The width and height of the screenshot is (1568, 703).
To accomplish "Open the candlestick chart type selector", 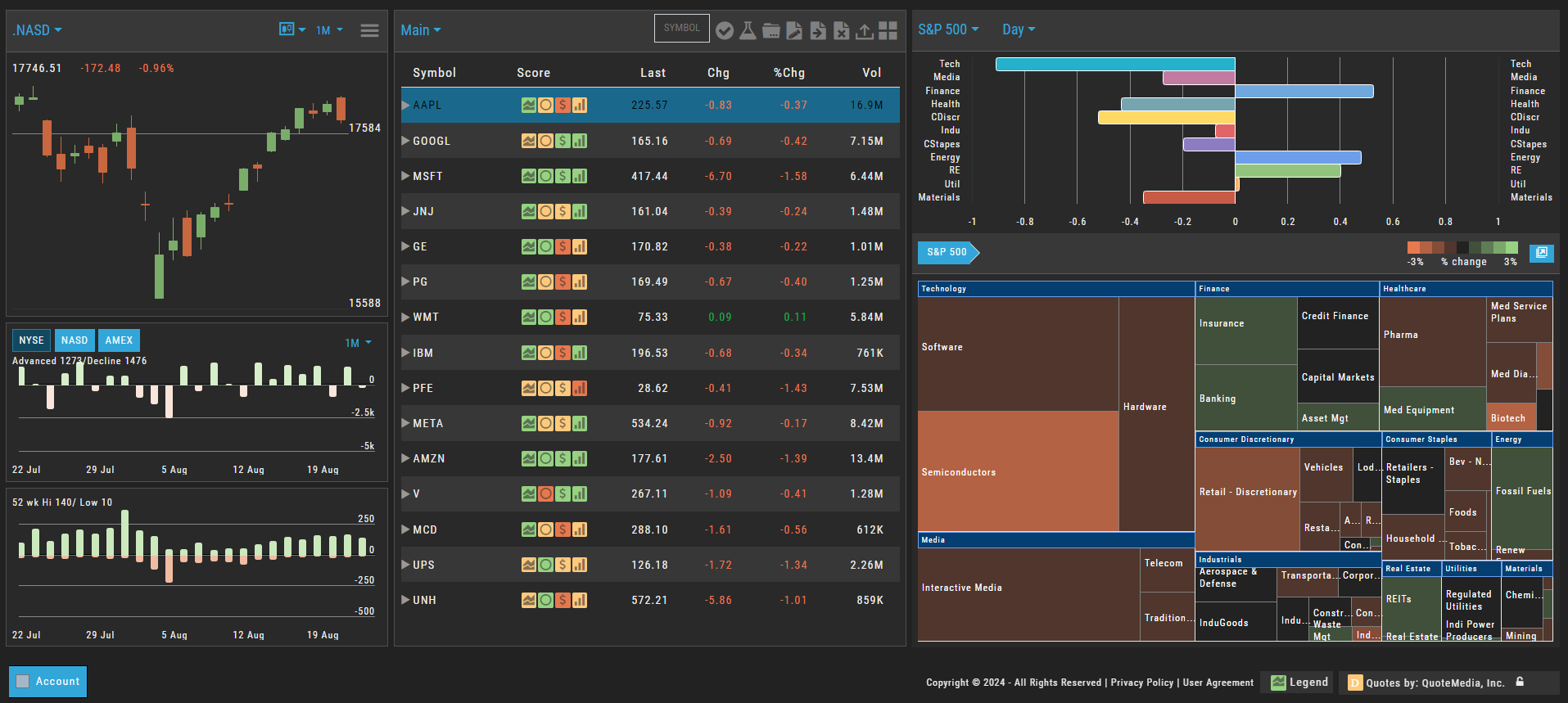I will point(291,29).
